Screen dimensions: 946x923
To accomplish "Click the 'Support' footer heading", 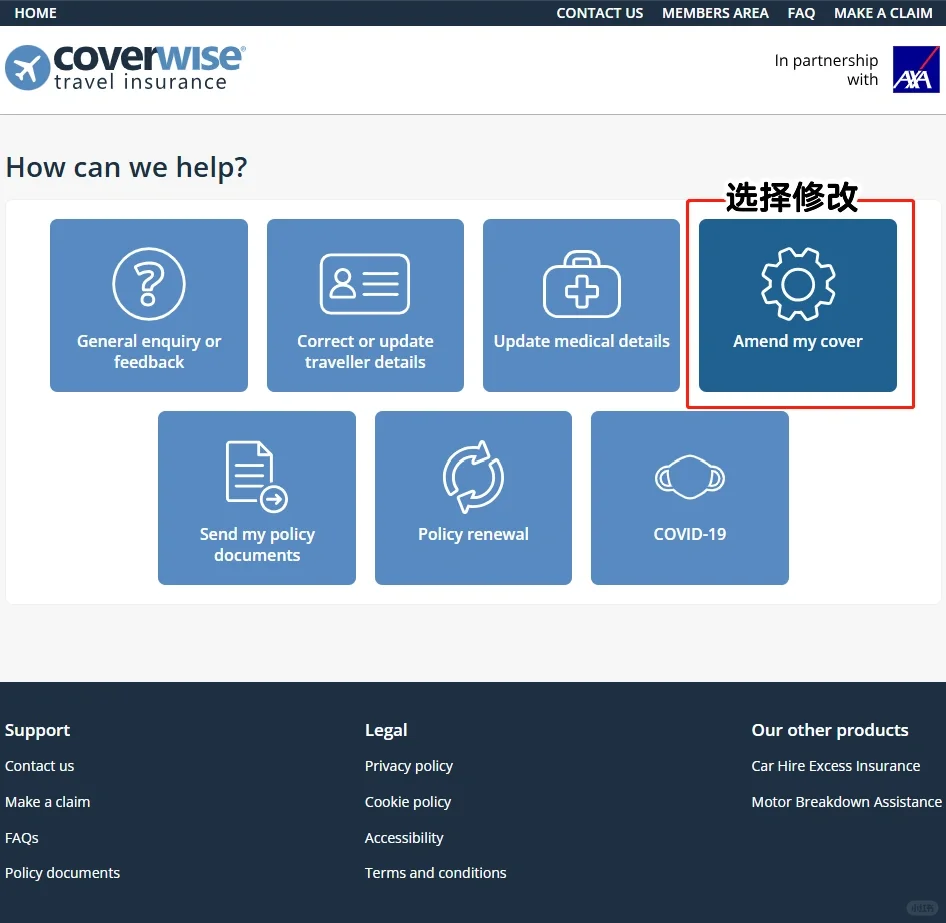I will (37, 730).
